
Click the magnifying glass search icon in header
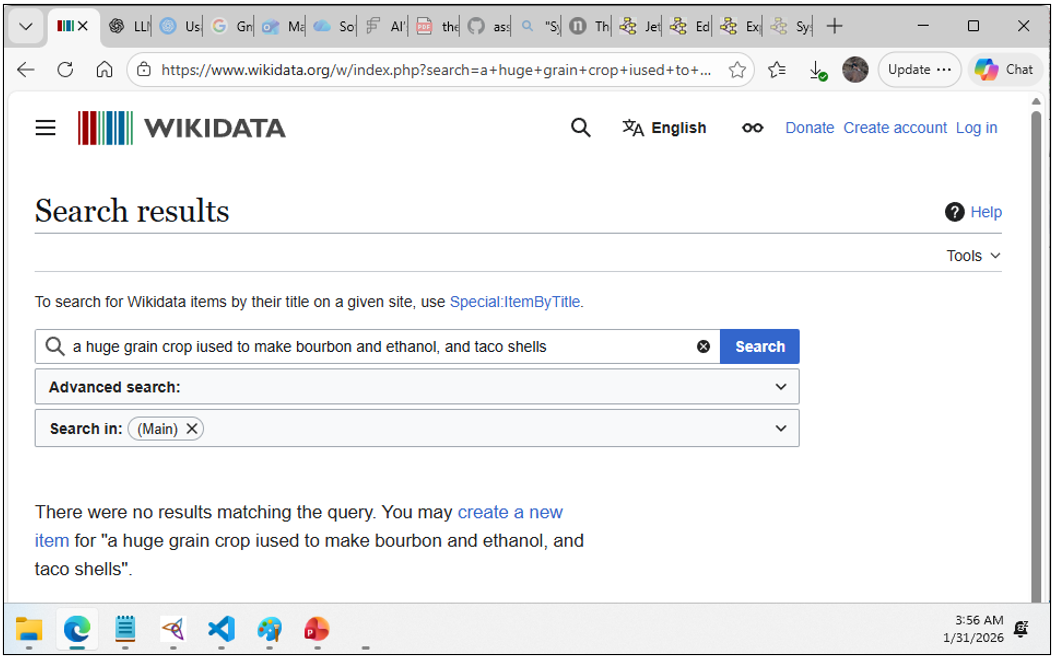(580, 128)
